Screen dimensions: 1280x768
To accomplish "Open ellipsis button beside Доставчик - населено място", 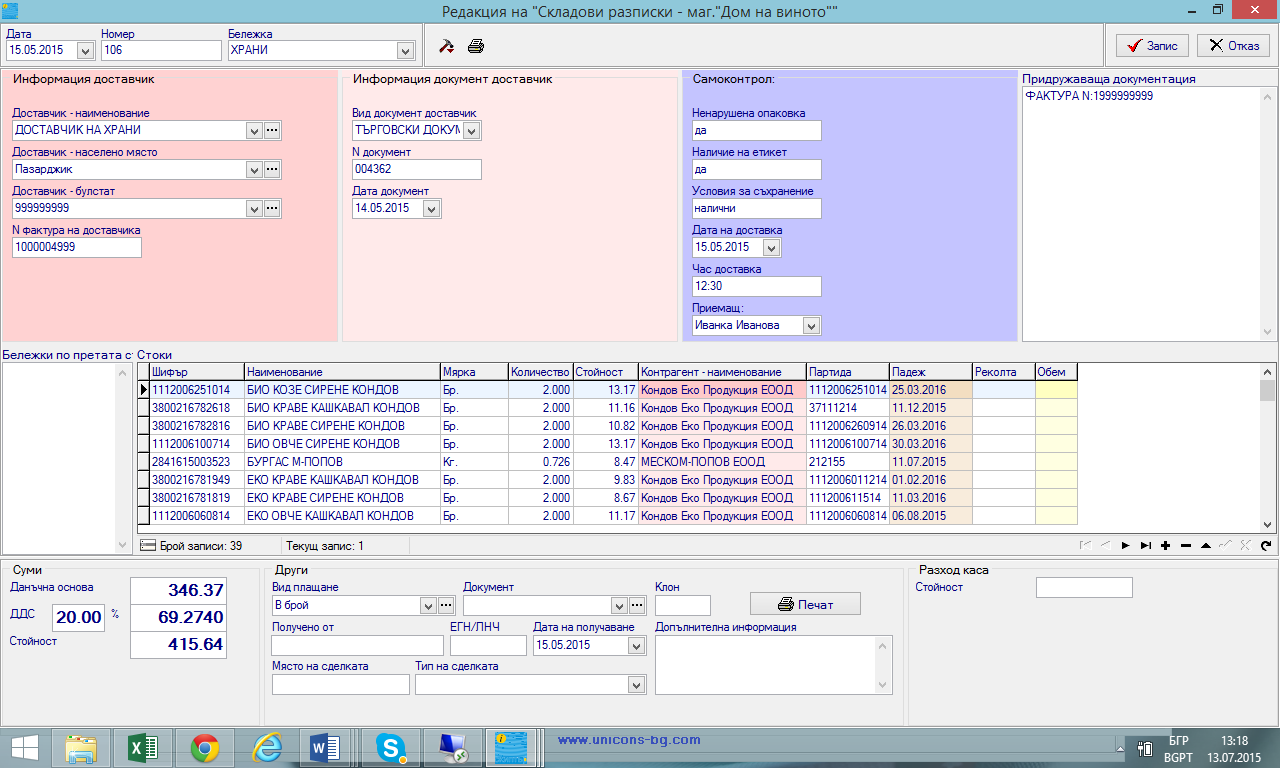I will pos(272,170).
